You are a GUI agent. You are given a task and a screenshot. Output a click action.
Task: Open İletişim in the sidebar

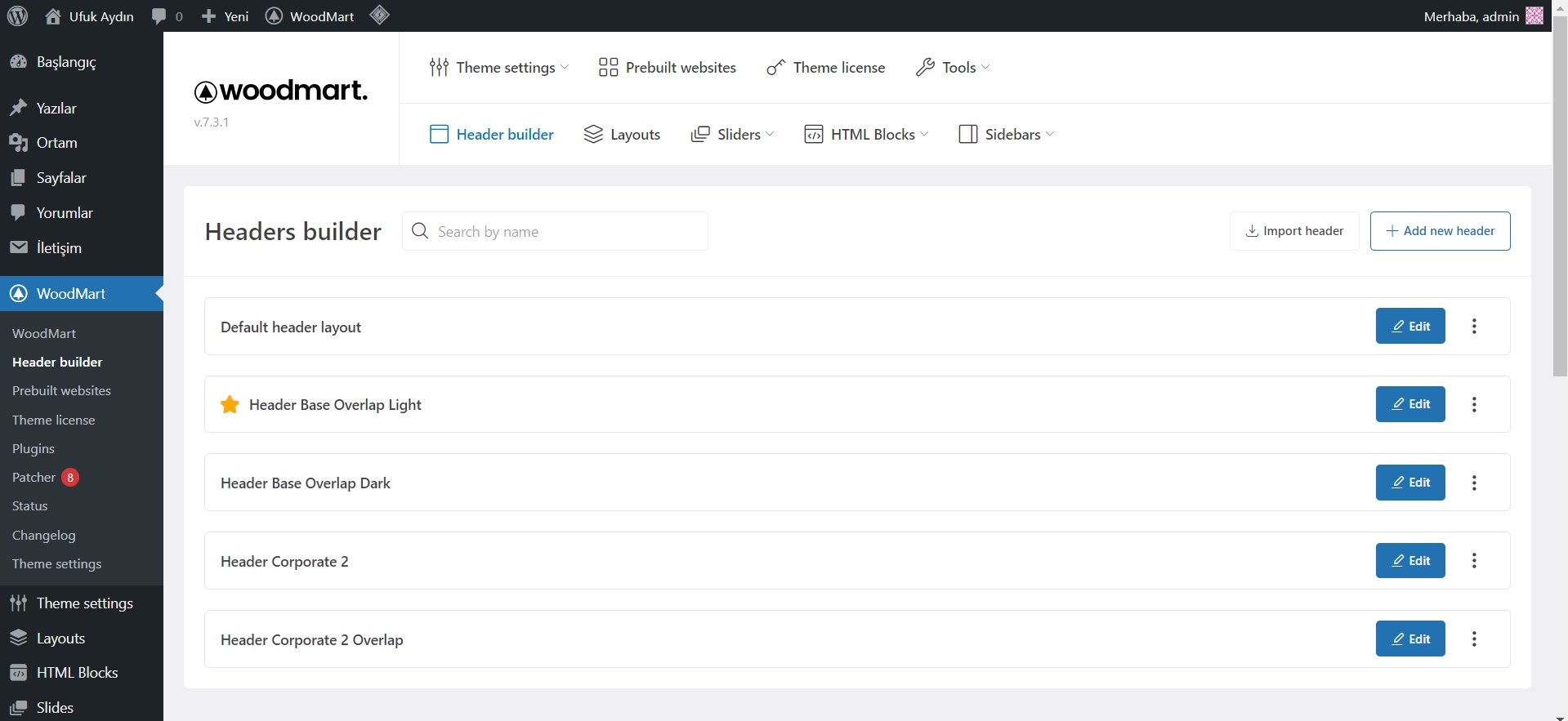pos(82,248)
